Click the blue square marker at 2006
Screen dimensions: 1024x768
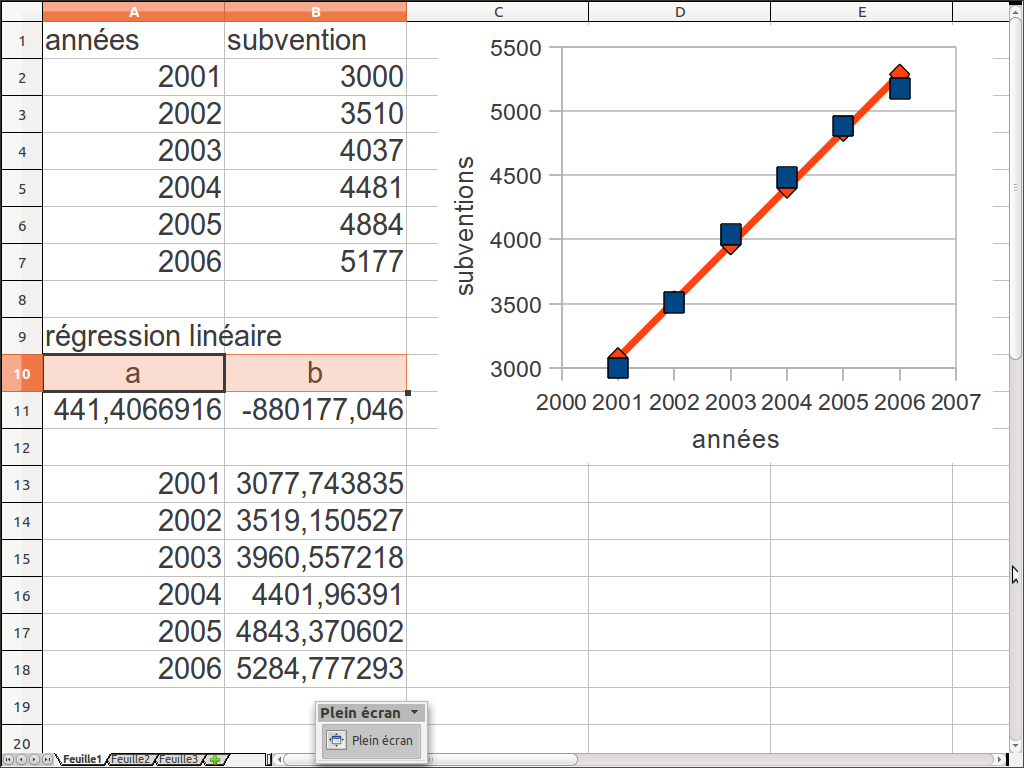900,88
